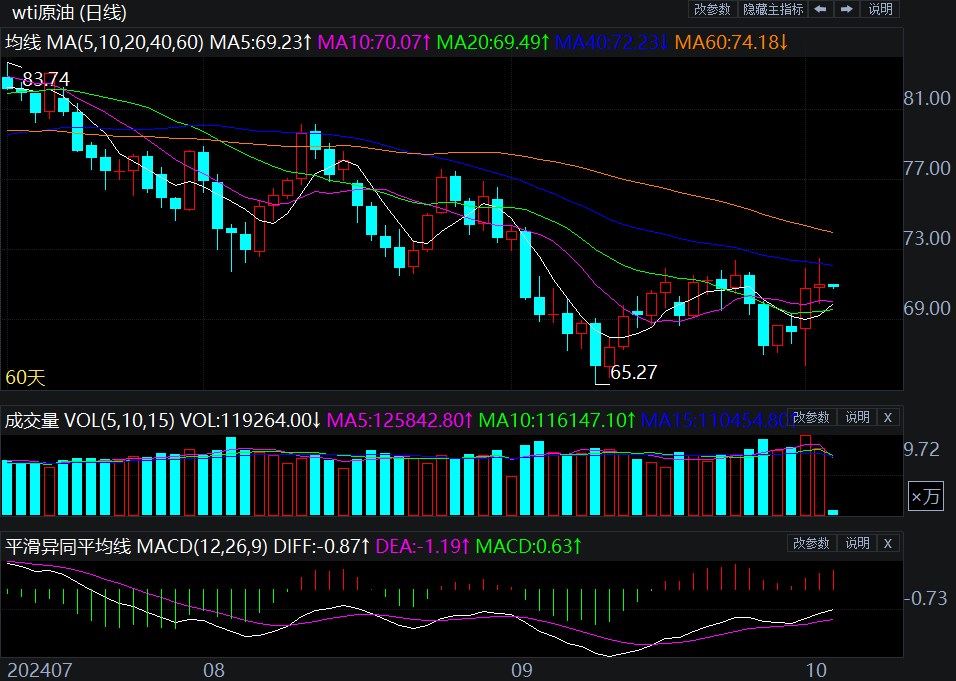
Task: Open 说明 for the volume indicator
Action: pos(857,417)
